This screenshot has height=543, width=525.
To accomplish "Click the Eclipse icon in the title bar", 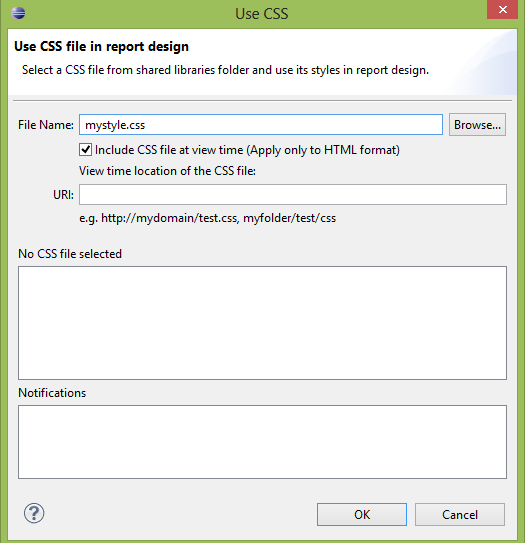I will tap(18, 13).
